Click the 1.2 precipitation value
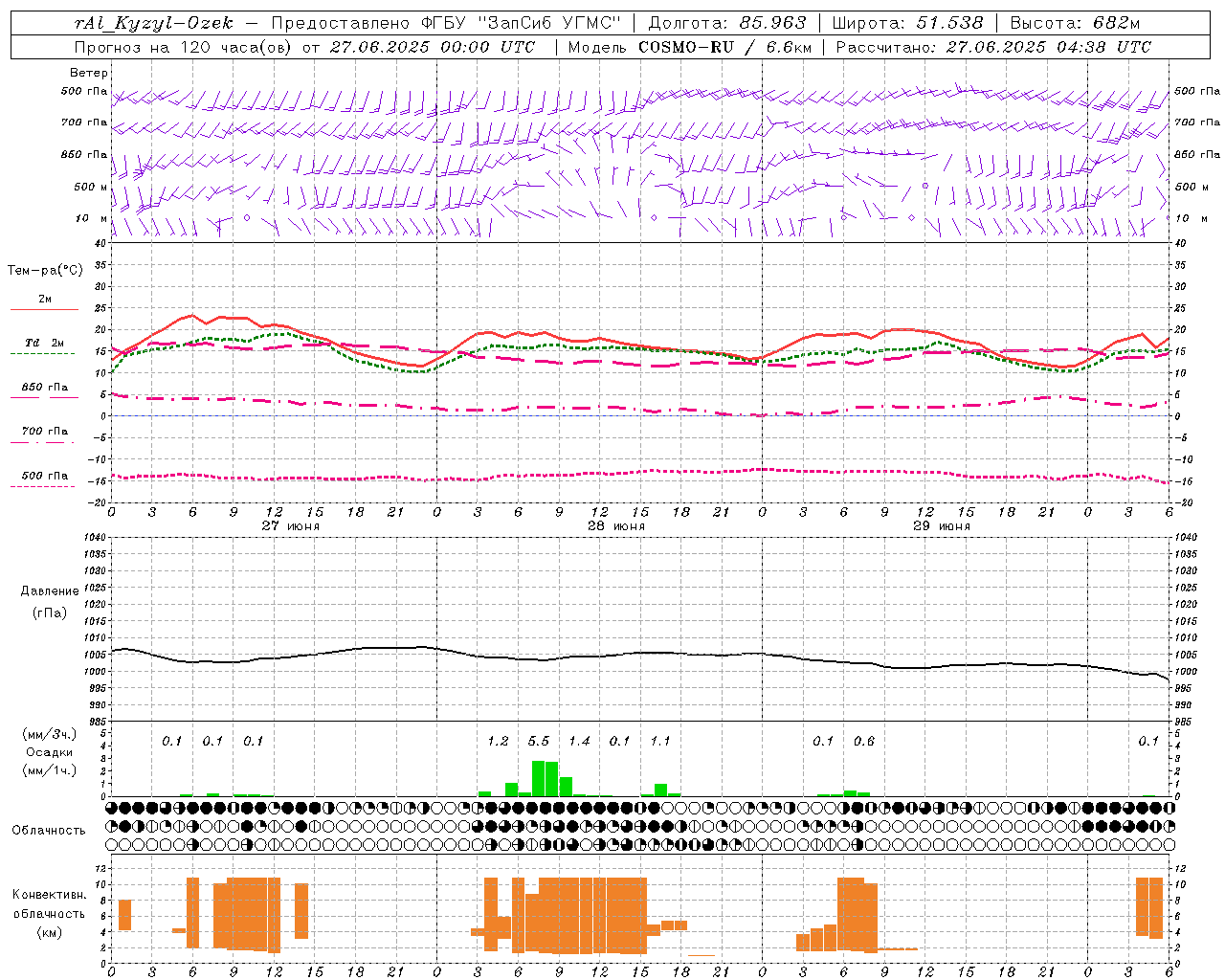 [x=498, y=742]
